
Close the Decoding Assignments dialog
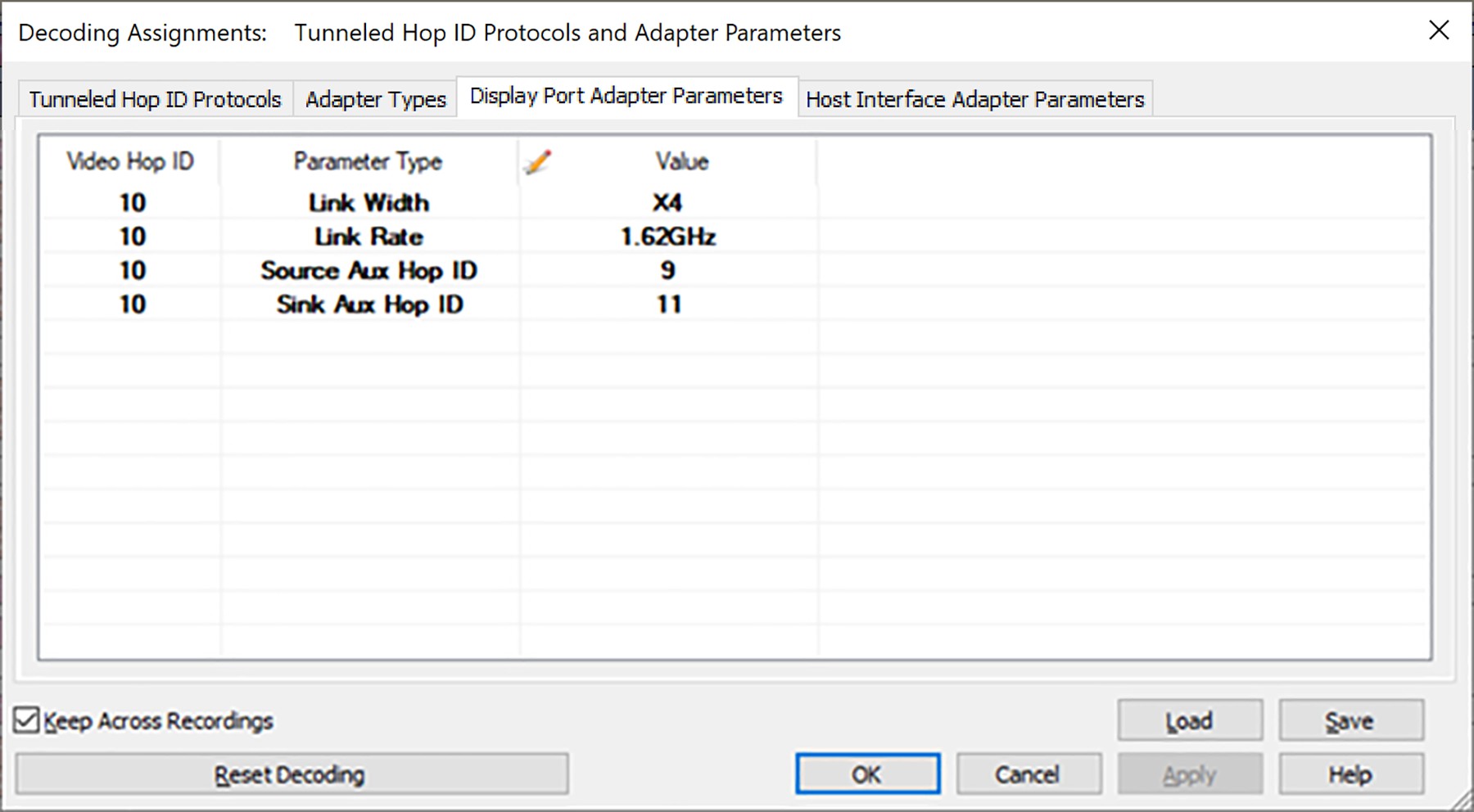tap(1438, 31)
